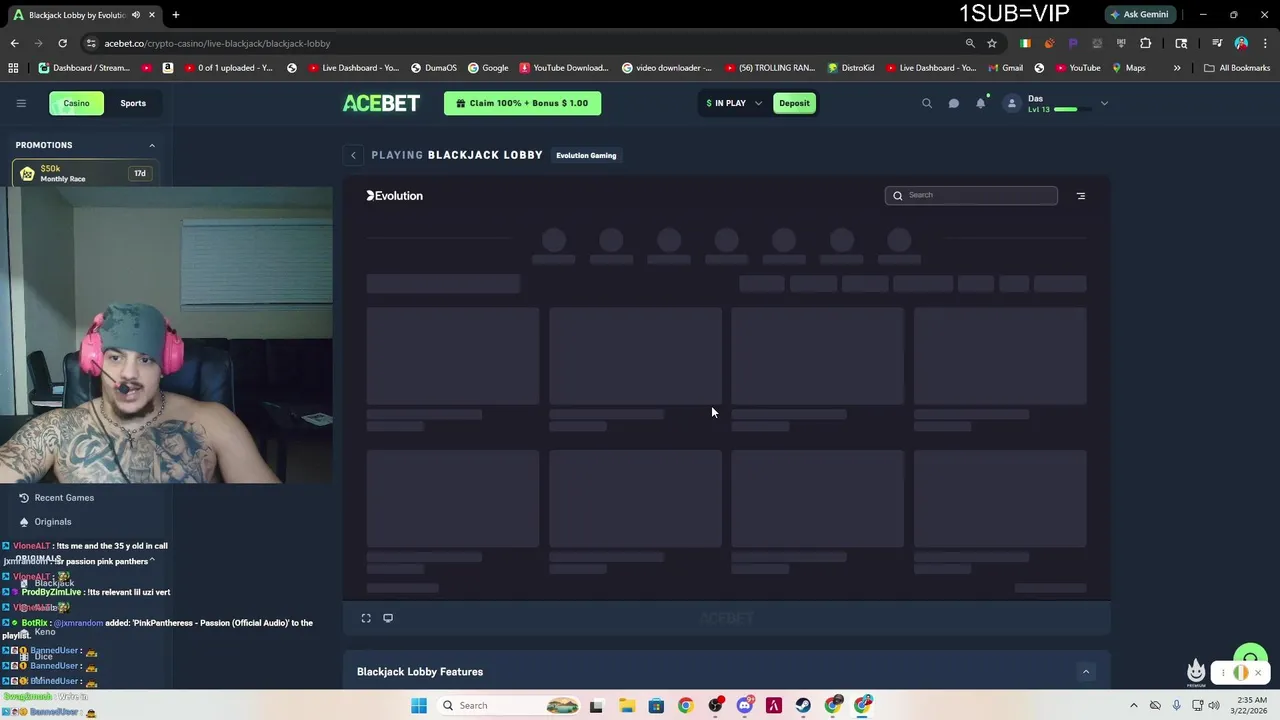This screenshot has height=720, width=1280.
Task: Click the Evolution lobby search field
Action: coord(971,195)
